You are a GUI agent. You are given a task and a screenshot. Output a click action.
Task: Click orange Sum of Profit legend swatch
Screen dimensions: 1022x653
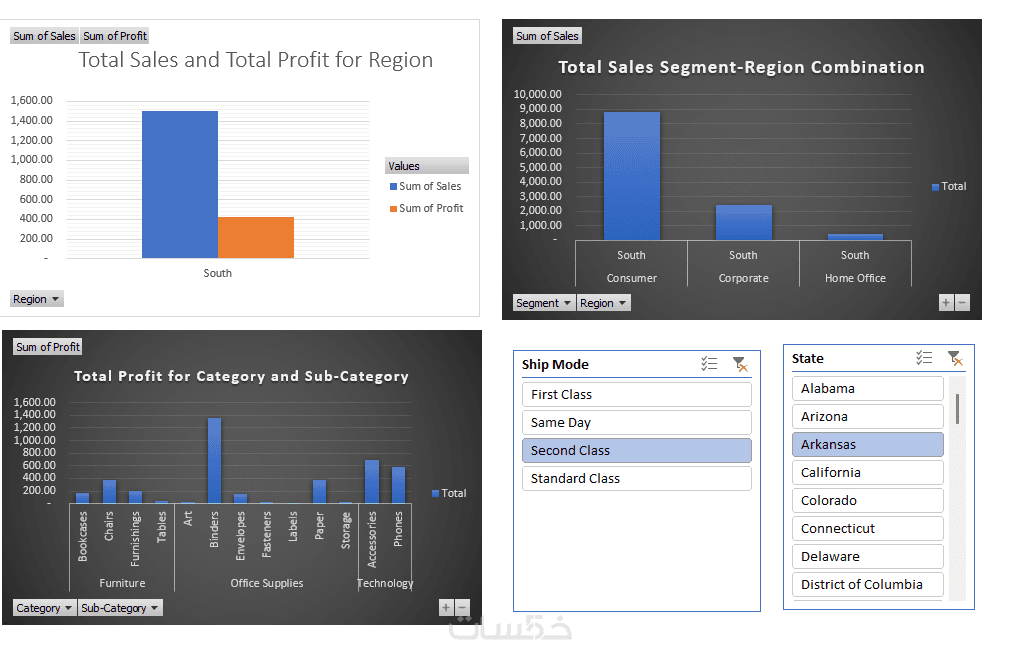[394, 209]
